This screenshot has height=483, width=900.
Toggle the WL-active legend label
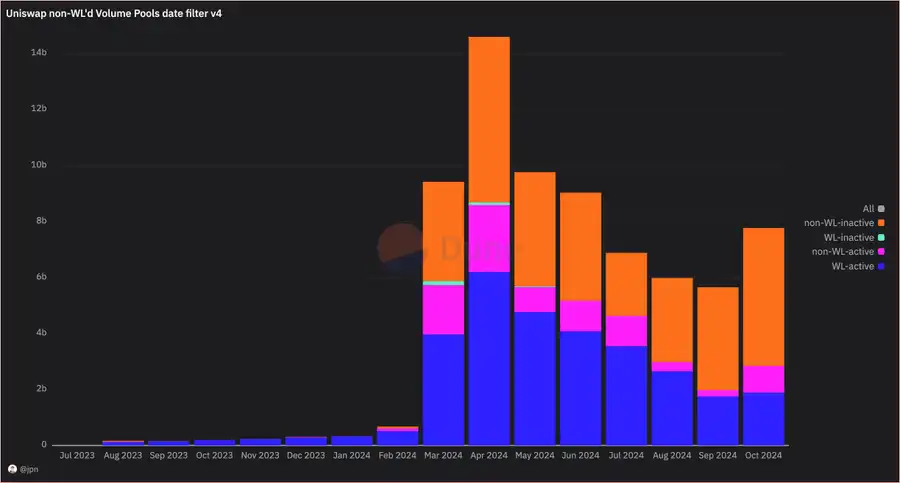click(852, 266)
